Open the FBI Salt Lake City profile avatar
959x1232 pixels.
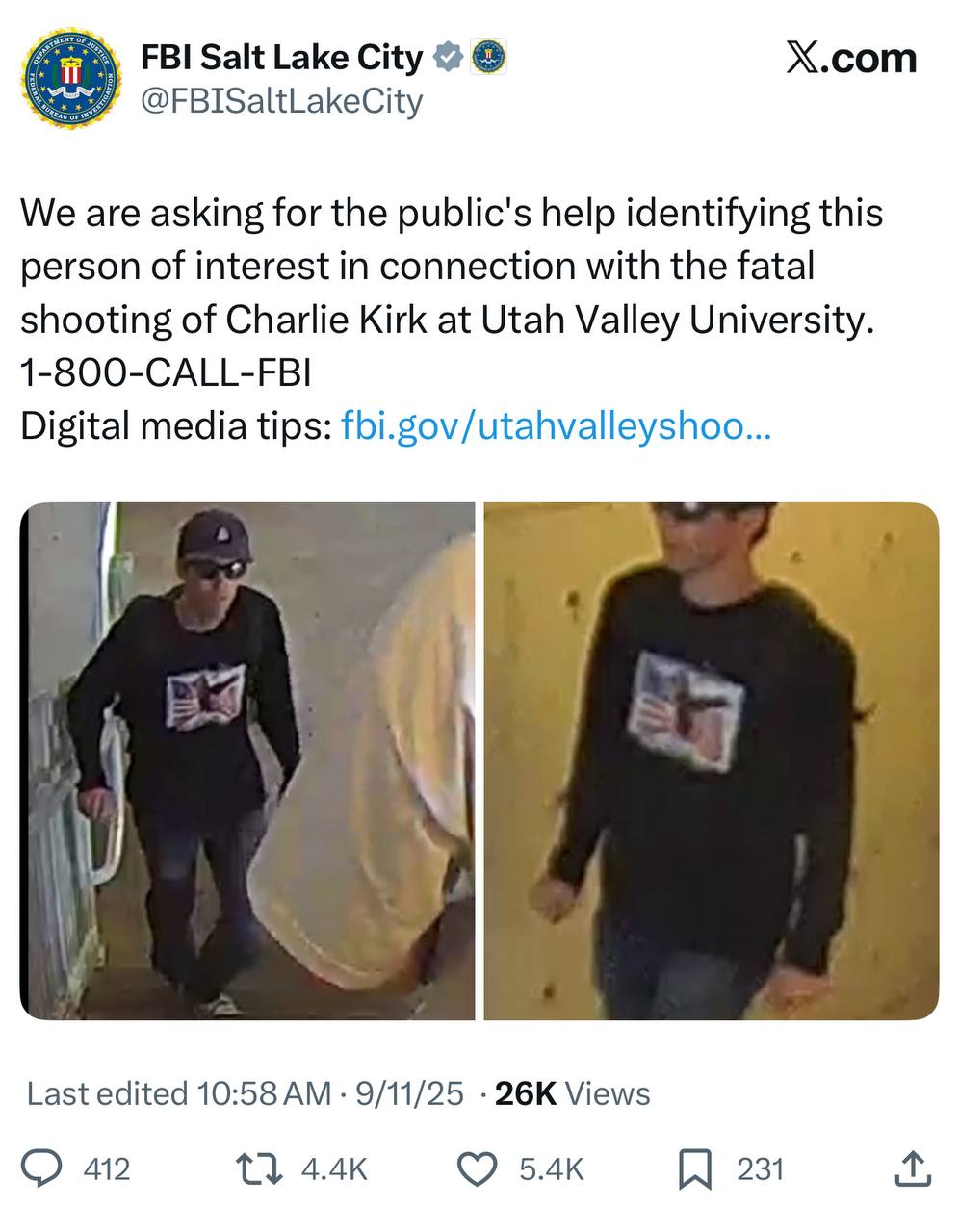(71, 75)
